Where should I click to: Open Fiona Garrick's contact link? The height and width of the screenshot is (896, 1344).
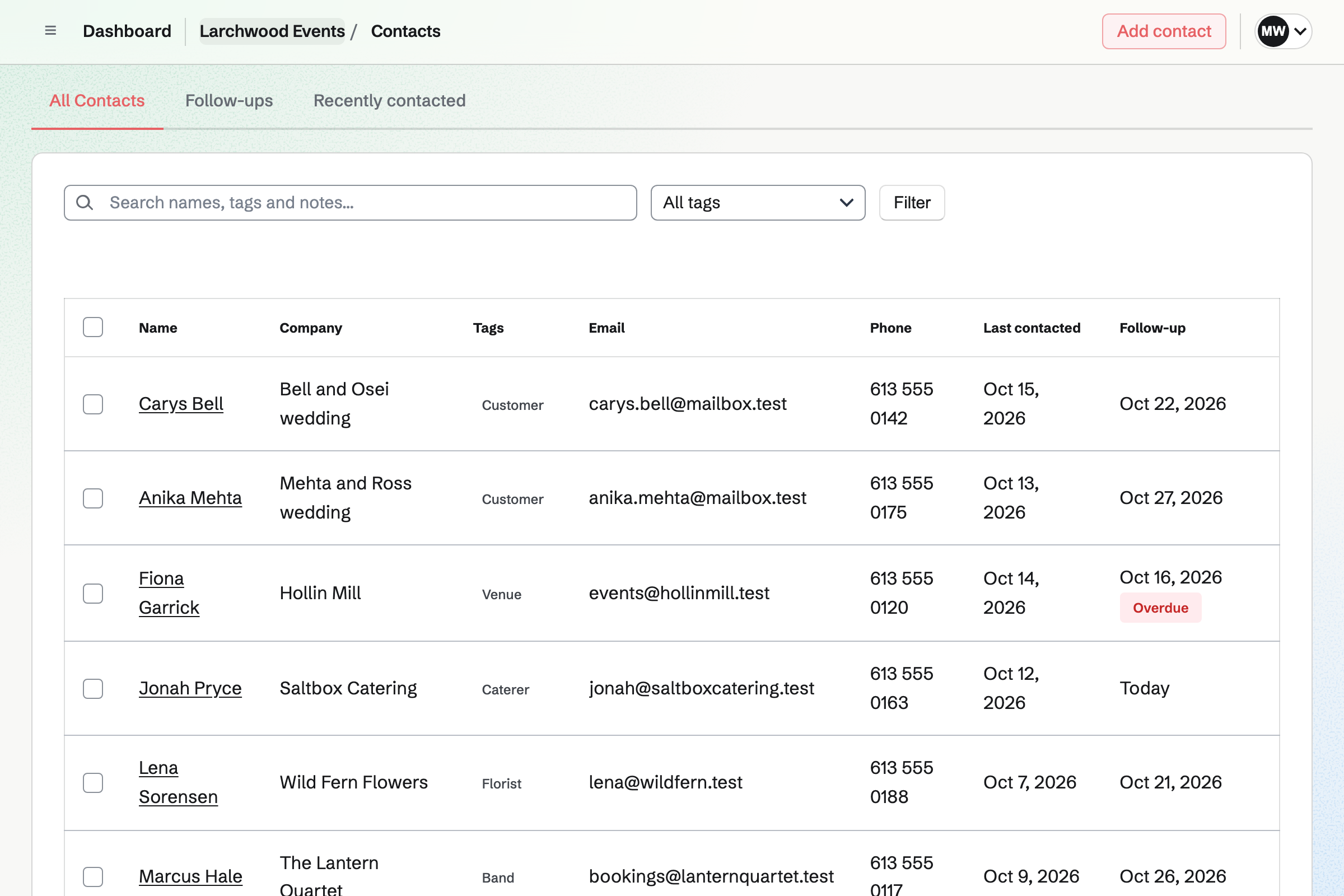pyautogui.click(x=169, y=593)
